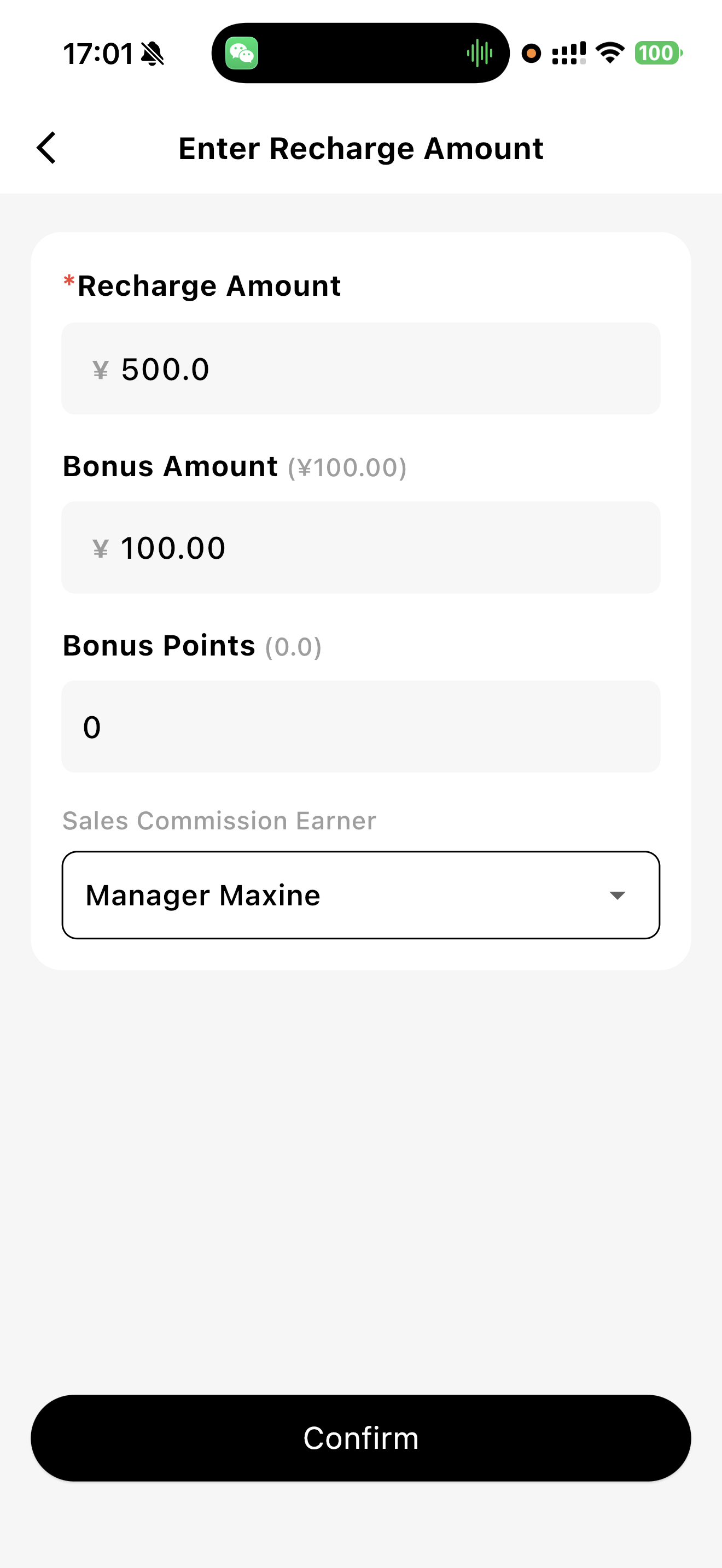The height and width of the screenshot is (1568, 722).
Task: Open the Sales Commission Earner dropdown arrow
Action: (618, 895)
